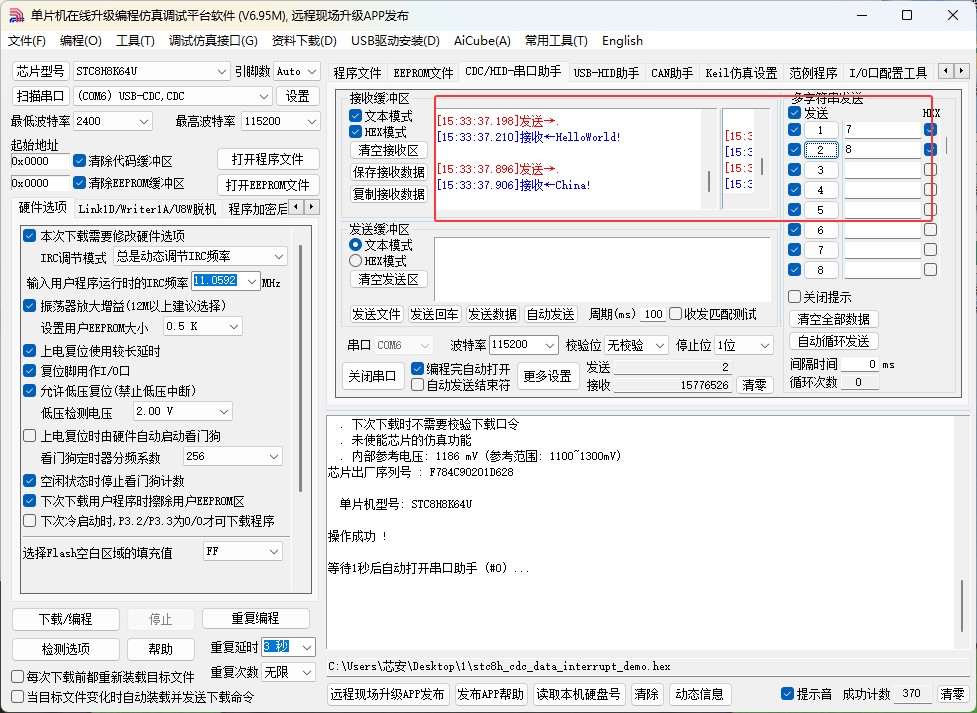
Task: Switch language via English menu
Action: (x=622, y=41)
